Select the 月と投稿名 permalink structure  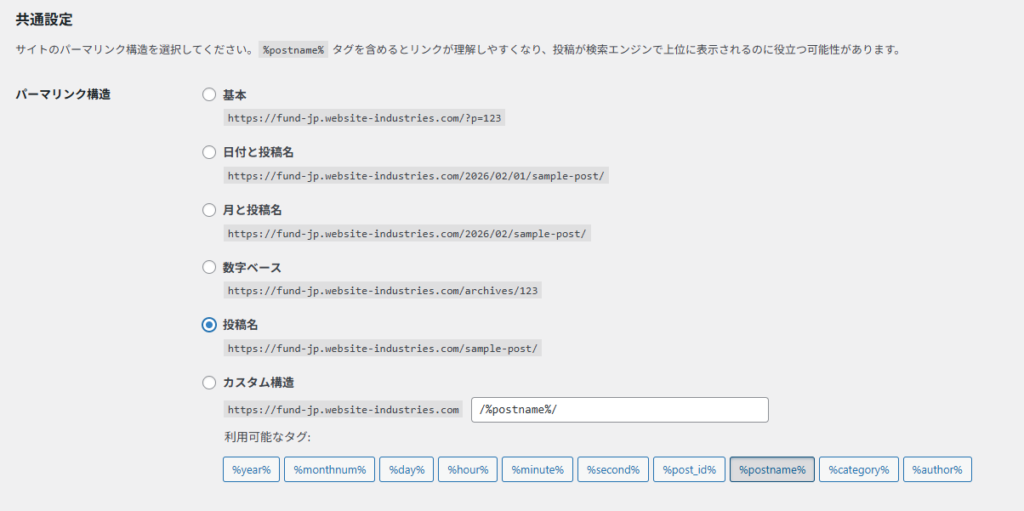[x=209, y=210]
